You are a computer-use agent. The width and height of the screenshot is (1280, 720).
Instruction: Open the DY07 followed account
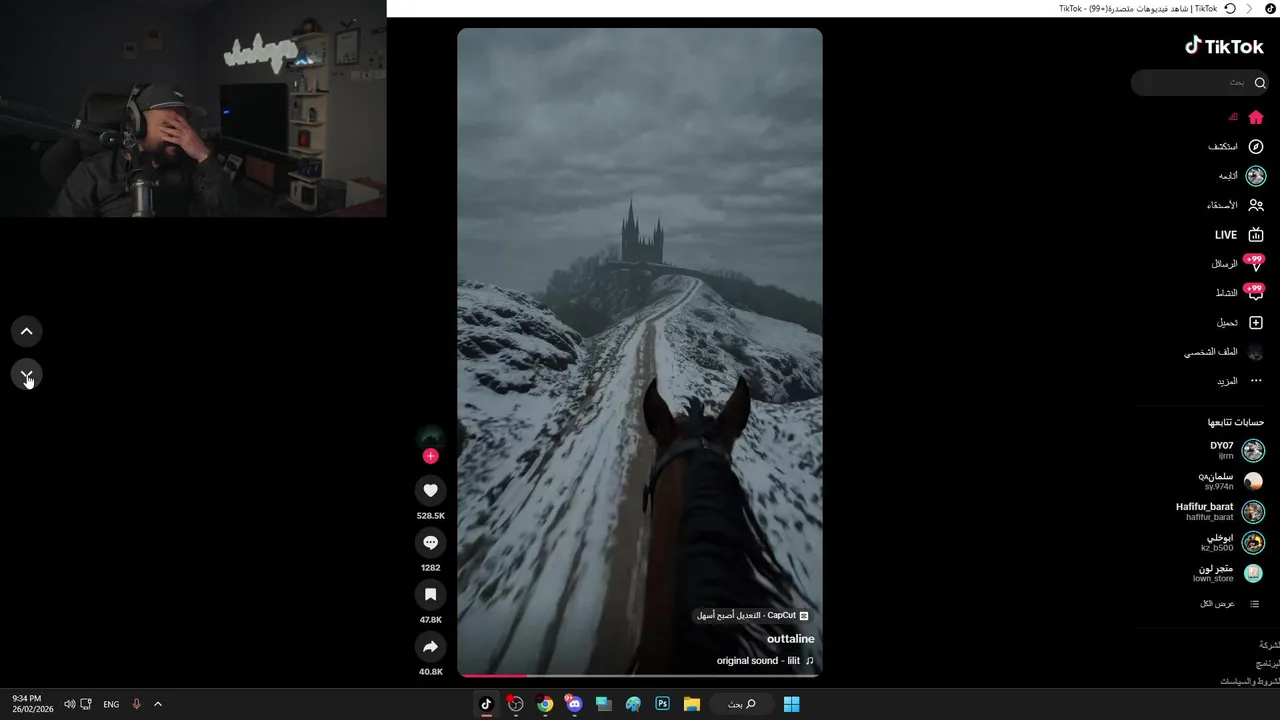click(x=1236, y=450)
